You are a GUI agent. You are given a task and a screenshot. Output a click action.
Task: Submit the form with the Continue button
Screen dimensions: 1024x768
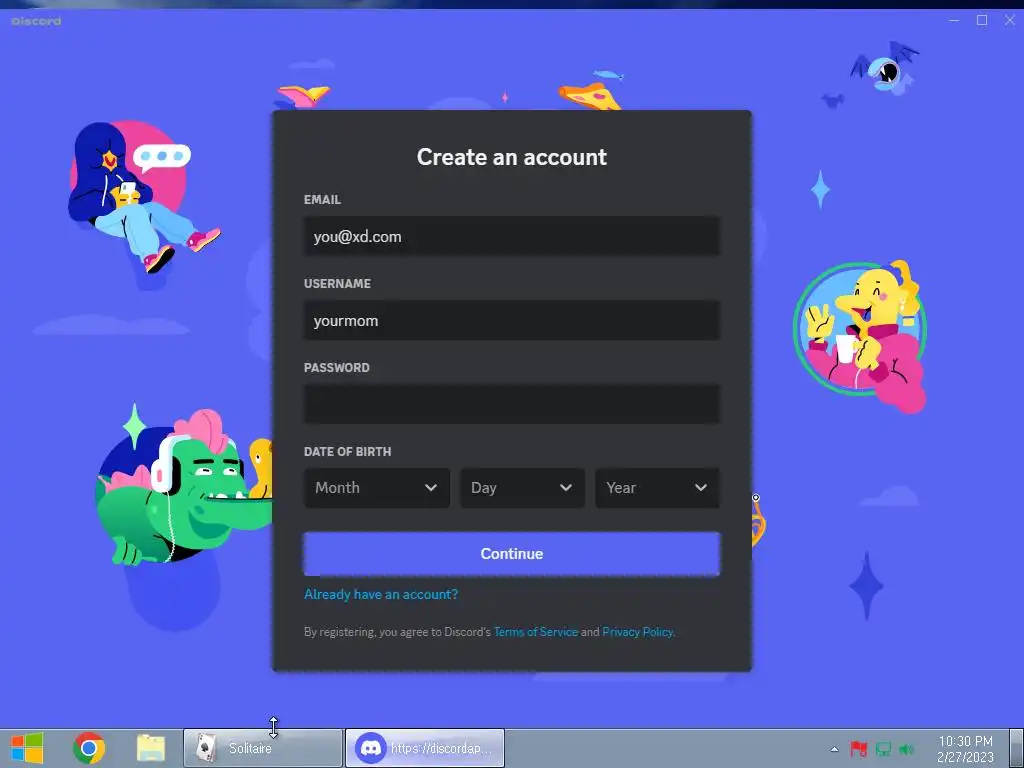tap(511, 554)
